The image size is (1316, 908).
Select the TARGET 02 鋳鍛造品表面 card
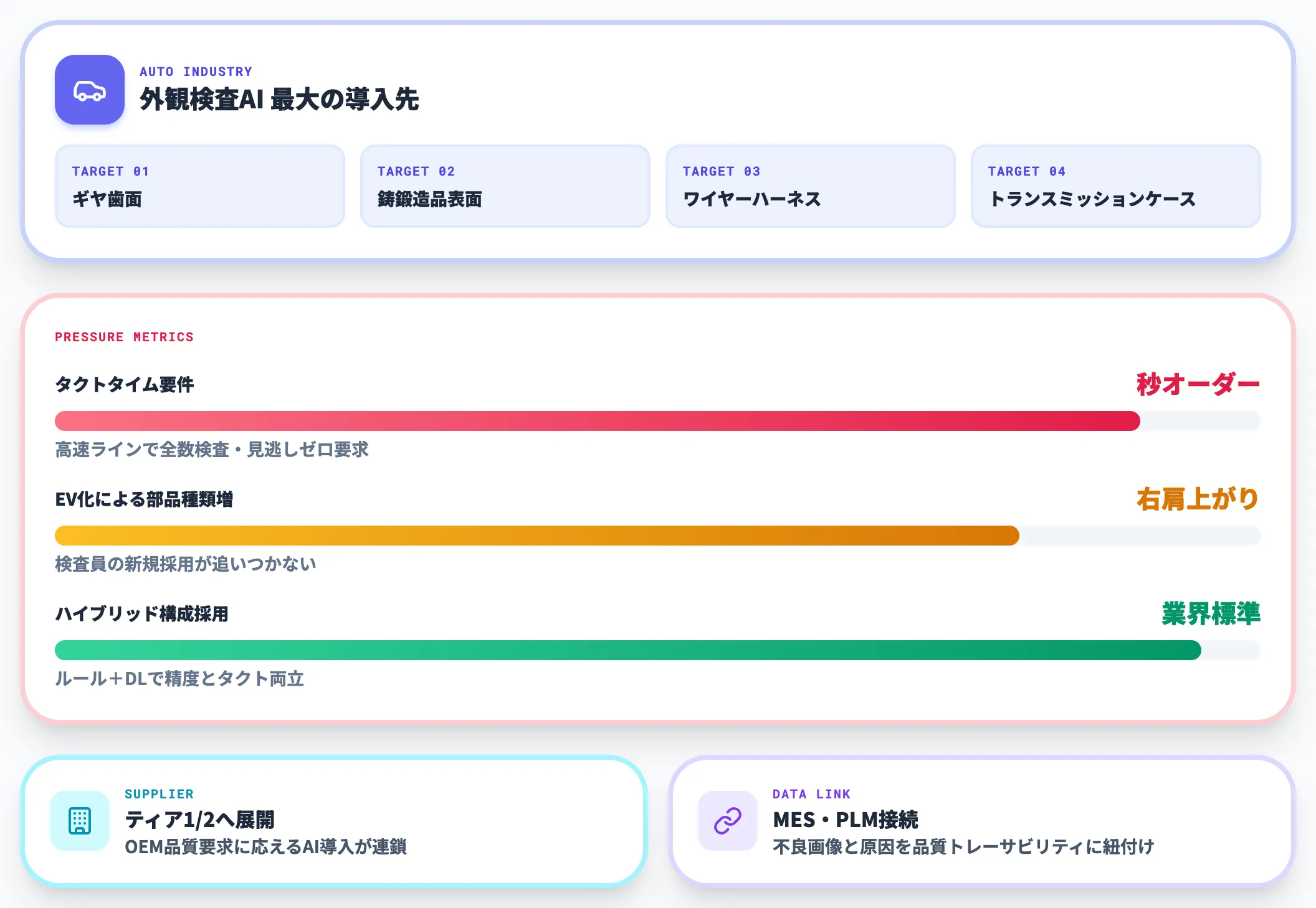[505, 186]
